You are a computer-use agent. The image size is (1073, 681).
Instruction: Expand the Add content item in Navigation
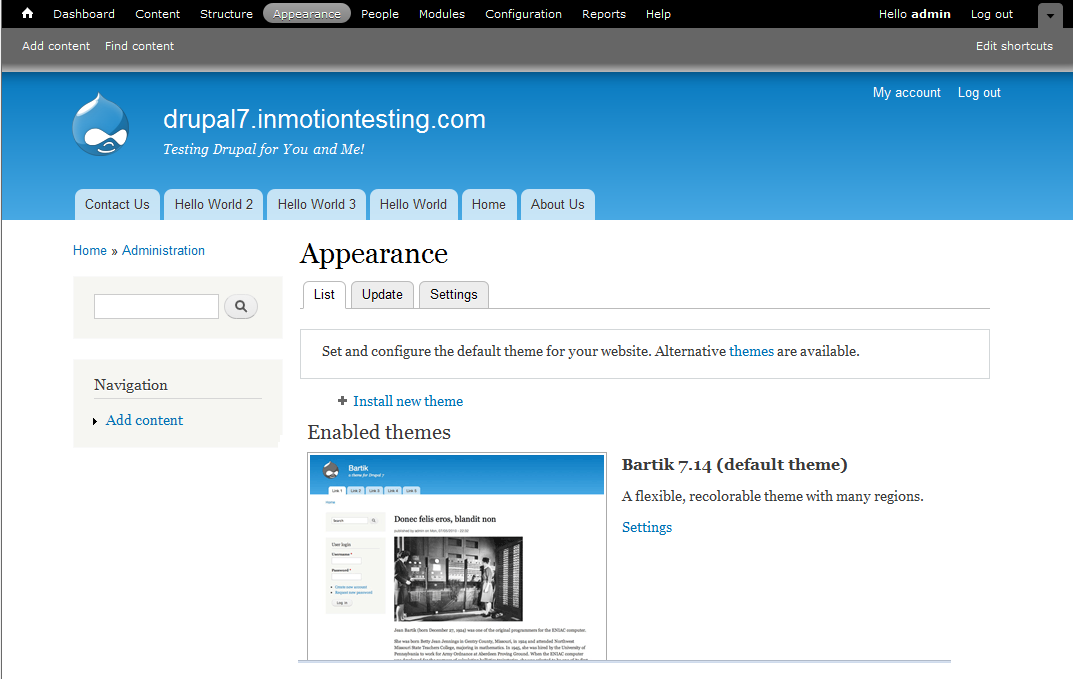[x=95, y=420]
